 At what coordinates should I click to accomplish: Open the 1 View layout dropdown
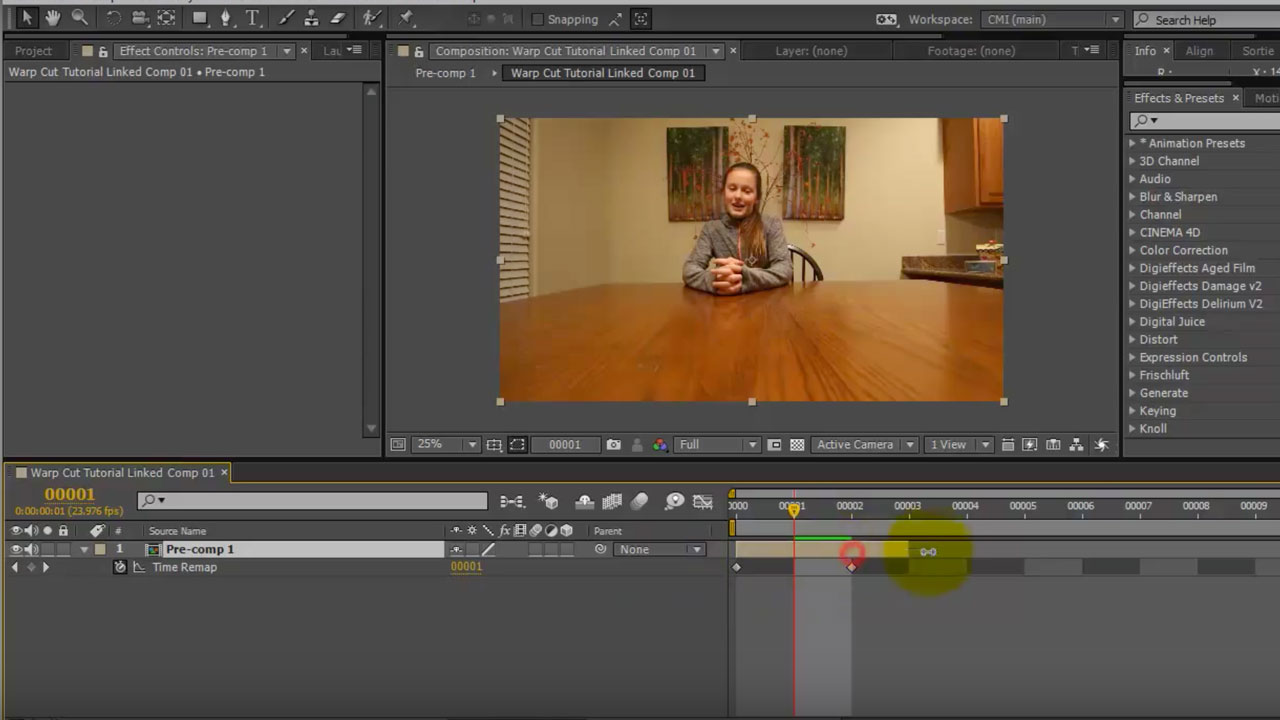[x=960, y=445]
